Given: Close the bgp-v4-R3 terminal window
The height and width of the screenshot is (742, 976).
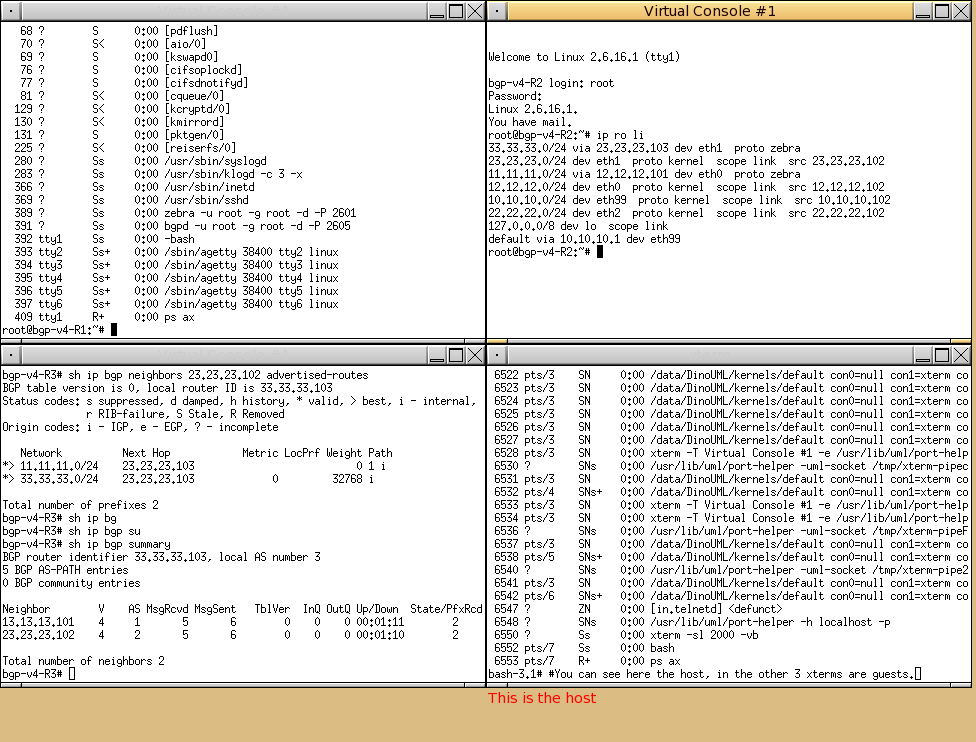Looking at the screenshot, I should 475,355.
